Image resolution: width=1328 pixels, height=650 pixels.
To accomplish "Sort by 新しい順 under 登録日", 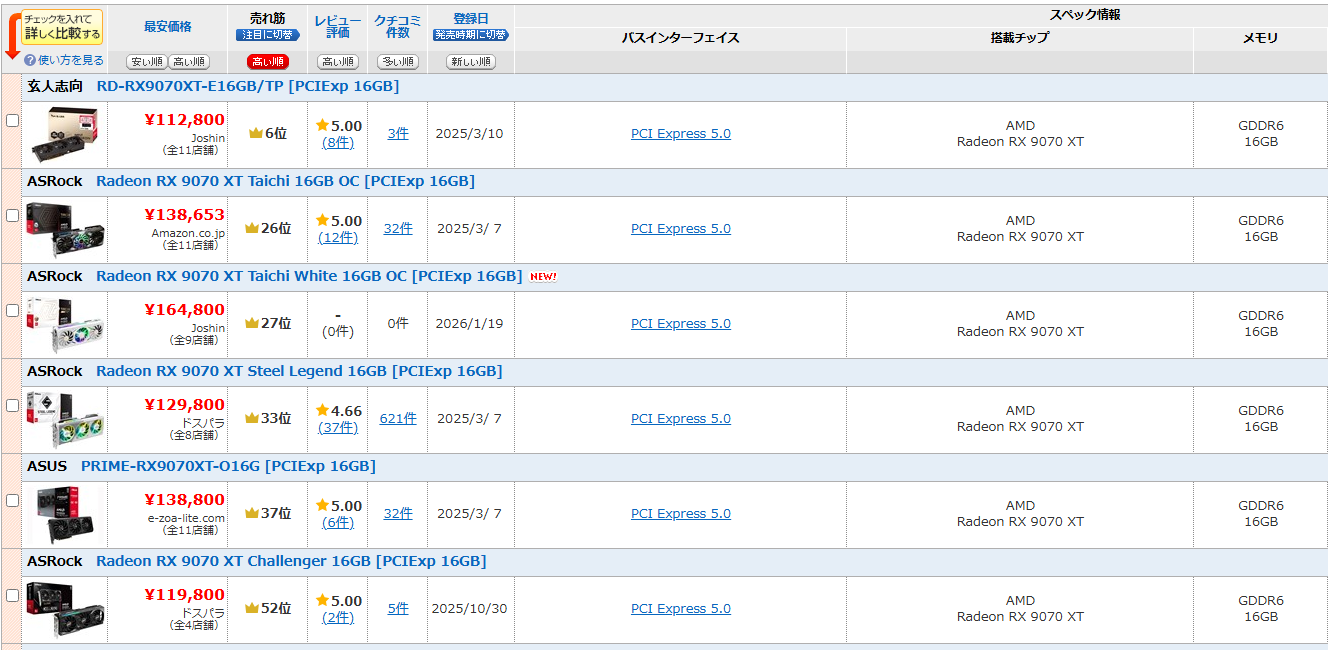I will point(470,62).
